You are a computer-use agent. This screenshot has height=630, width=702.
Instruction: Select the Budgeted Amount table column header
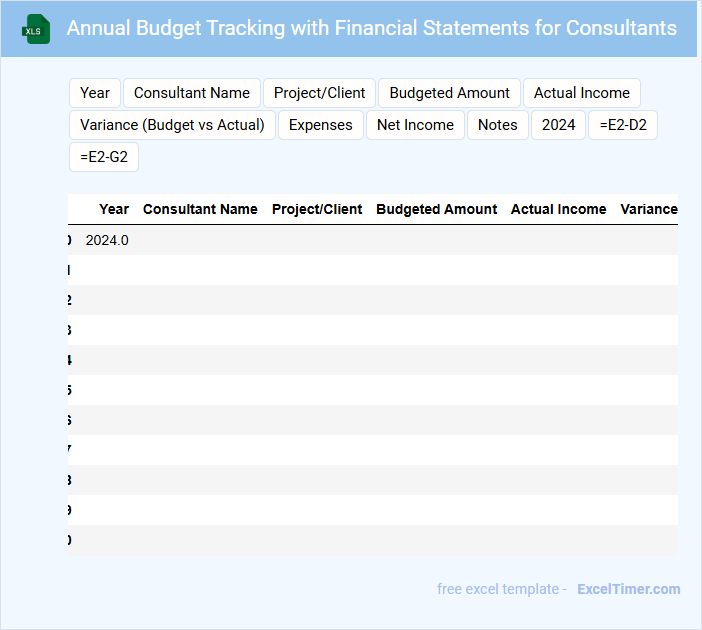[436, 209]
